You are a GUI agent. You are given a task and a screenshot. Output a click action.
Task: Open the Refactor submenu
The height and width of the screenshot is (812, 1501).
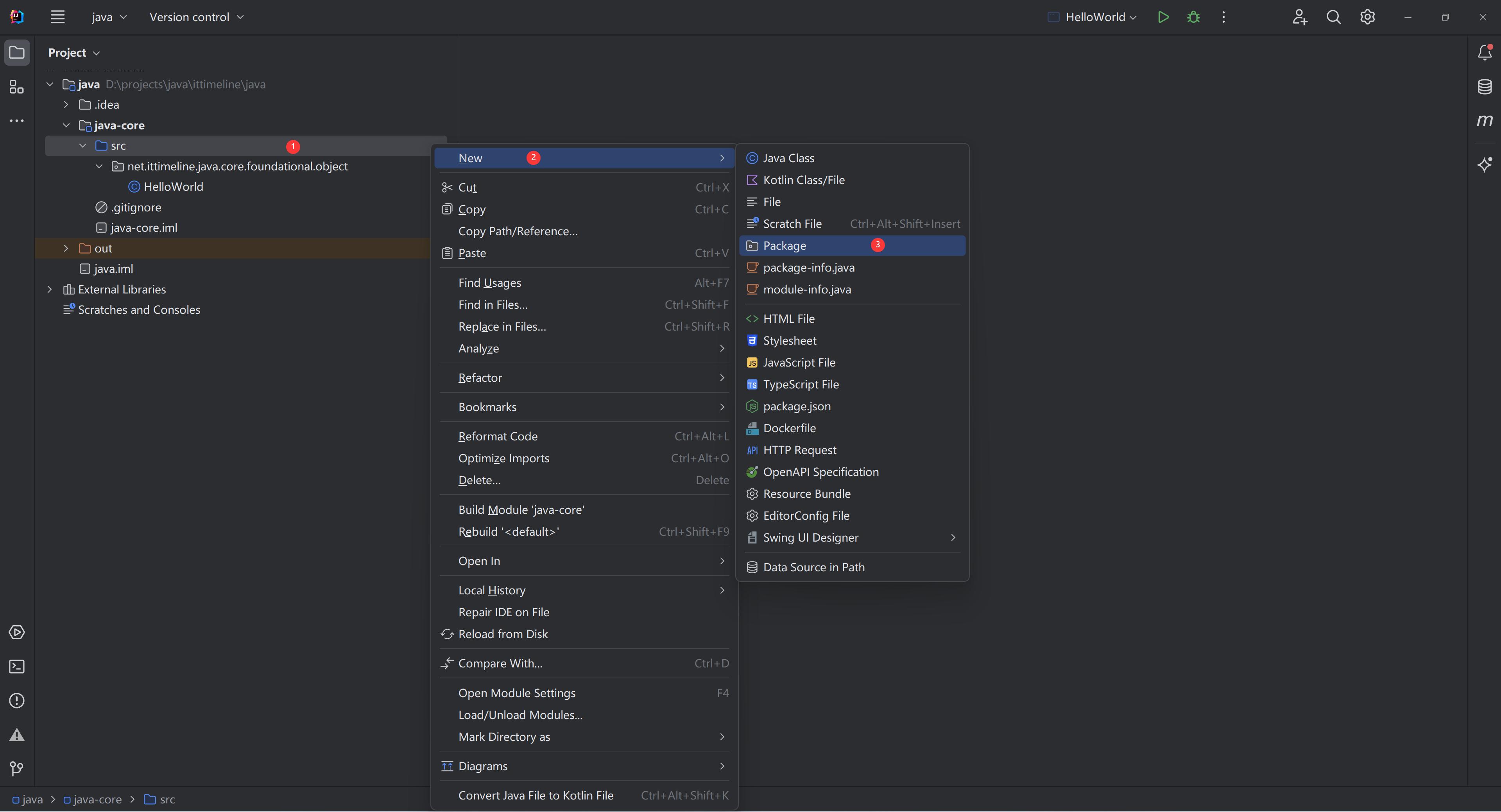coord(584,377)
